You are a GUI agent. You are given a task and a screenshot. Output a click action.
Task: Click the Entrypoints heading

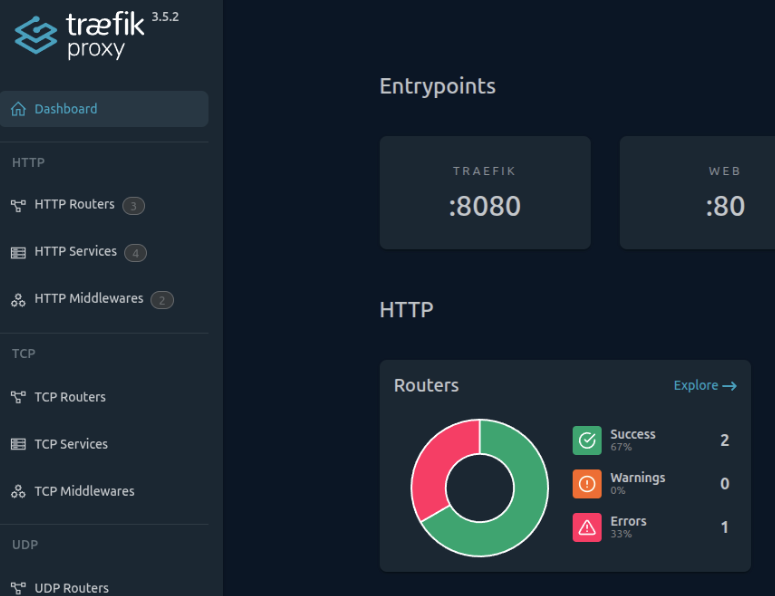click(x=437, y=86)
